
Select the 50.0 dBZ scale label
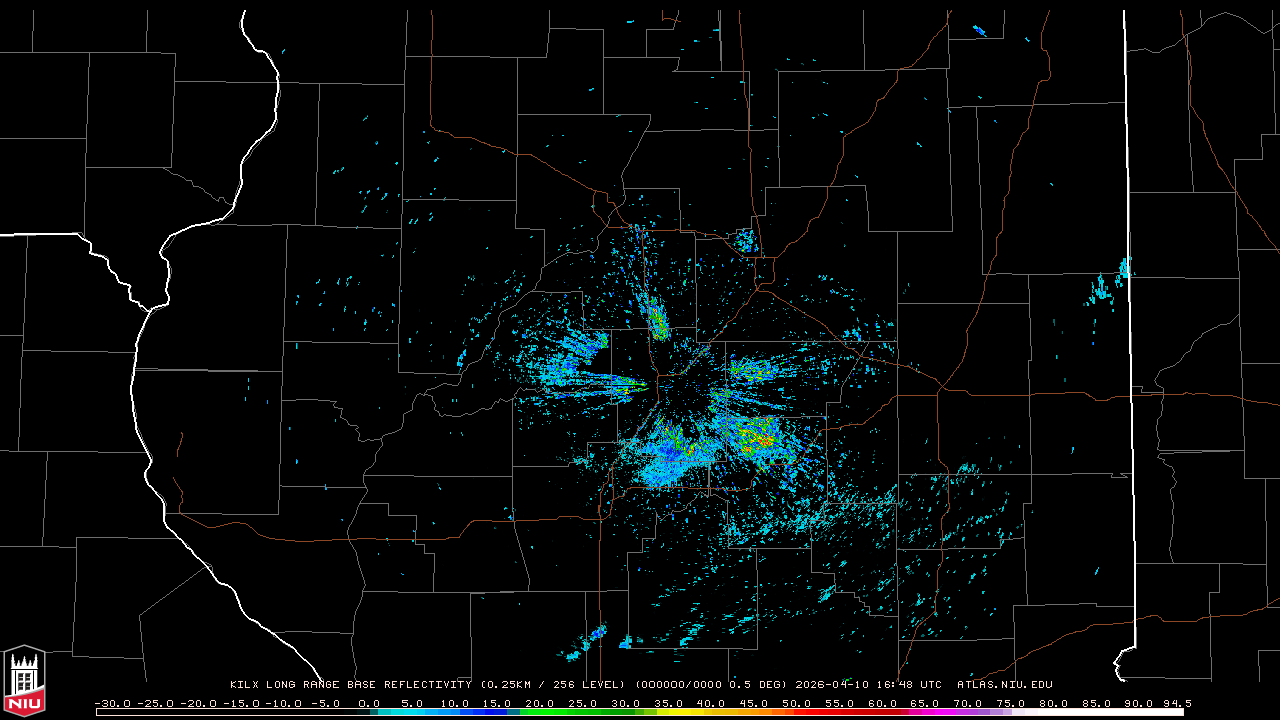click(797, 703)
